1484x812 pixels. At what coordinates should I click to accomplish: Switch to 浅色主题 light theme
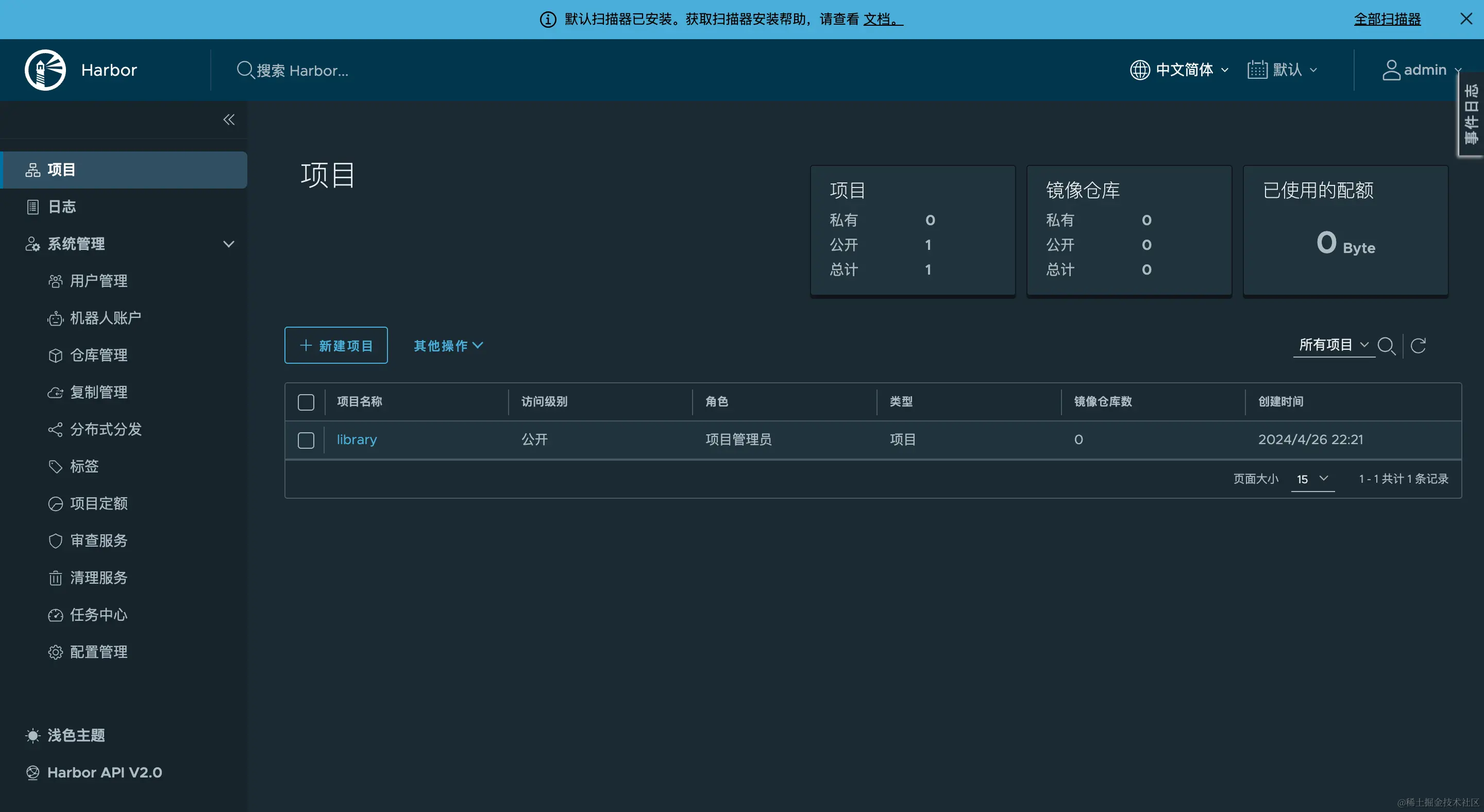(75, 735)
